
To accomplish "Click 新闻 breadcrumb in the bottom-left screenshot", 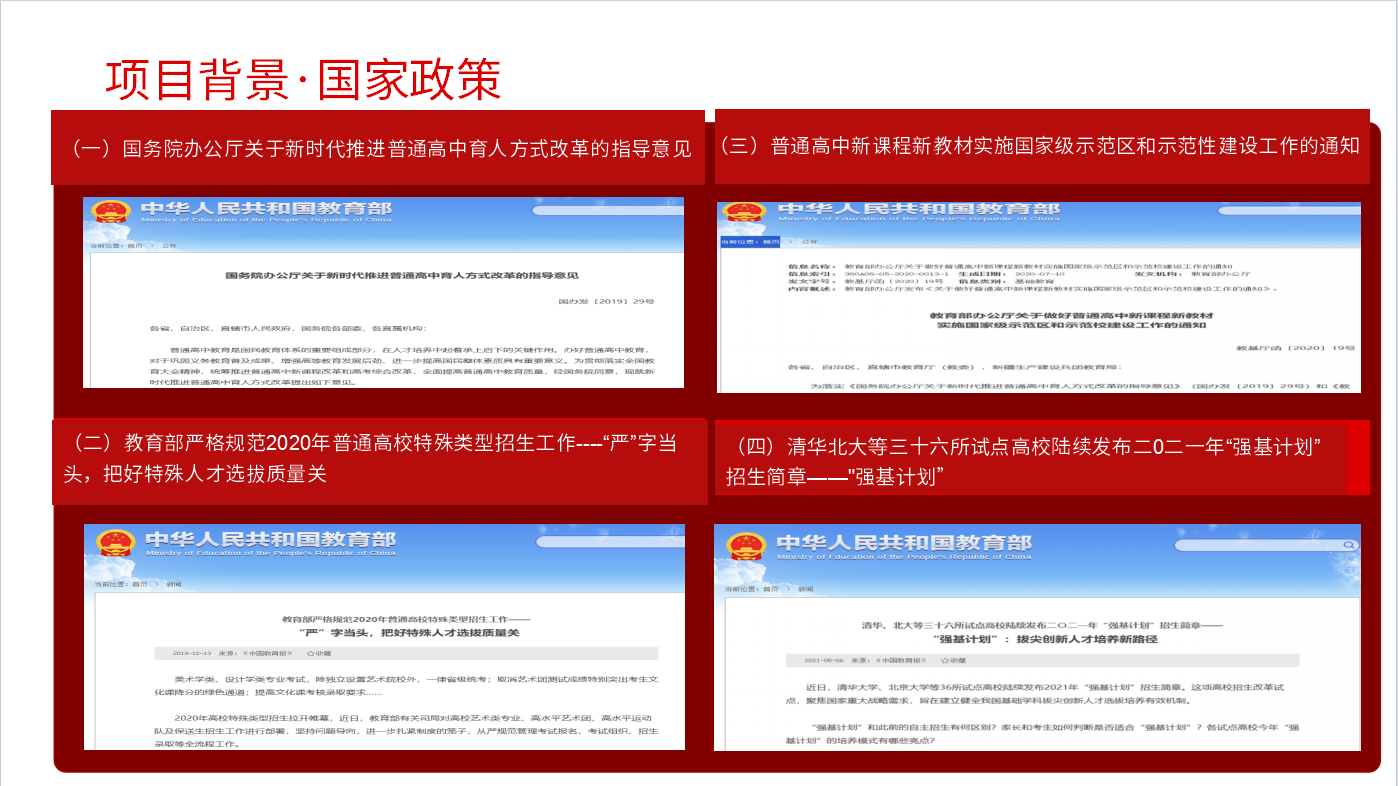I will [174, 584].
